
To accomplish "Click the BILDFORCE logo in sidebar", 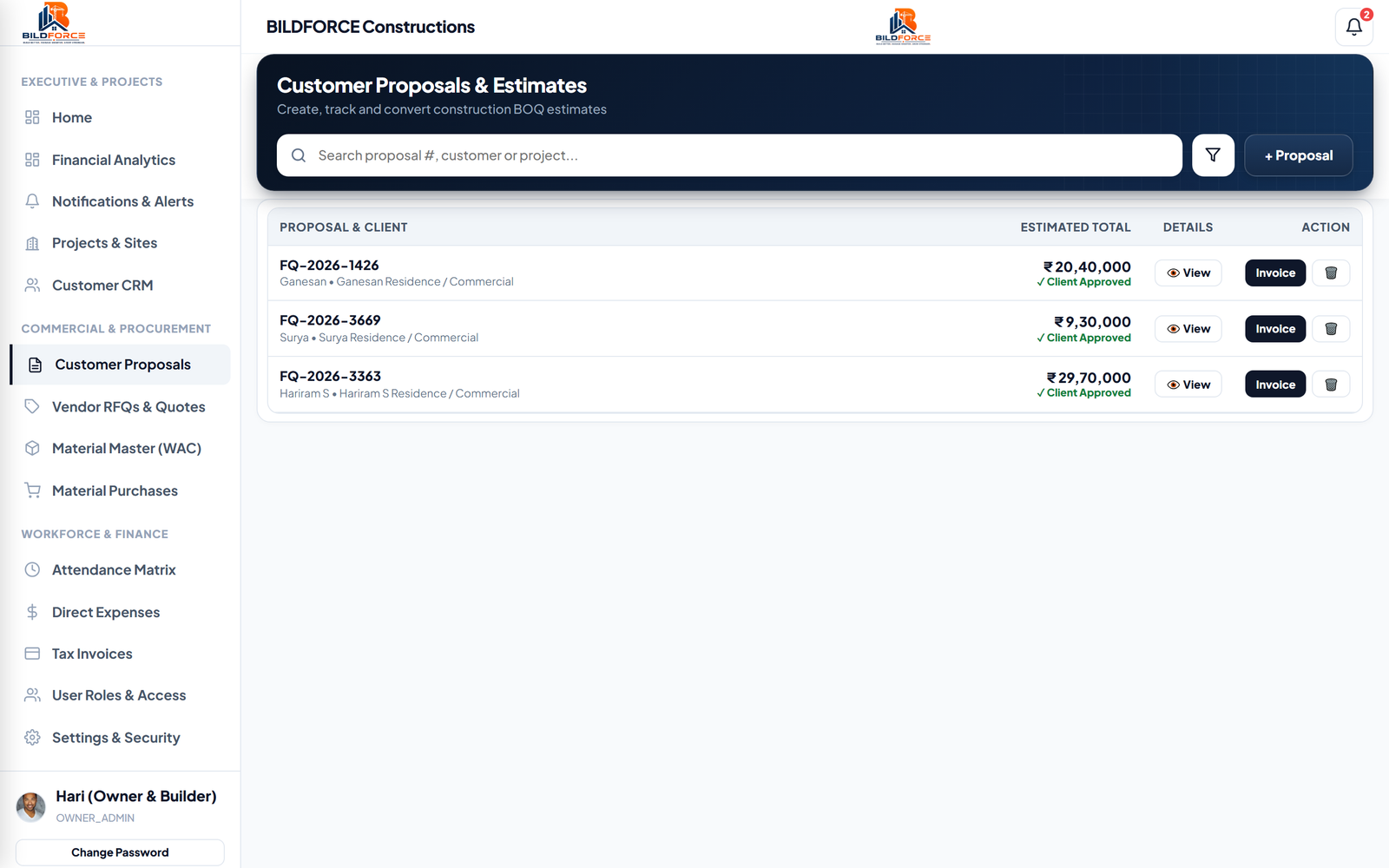I will pyautogui.click(x=54, y=23).
